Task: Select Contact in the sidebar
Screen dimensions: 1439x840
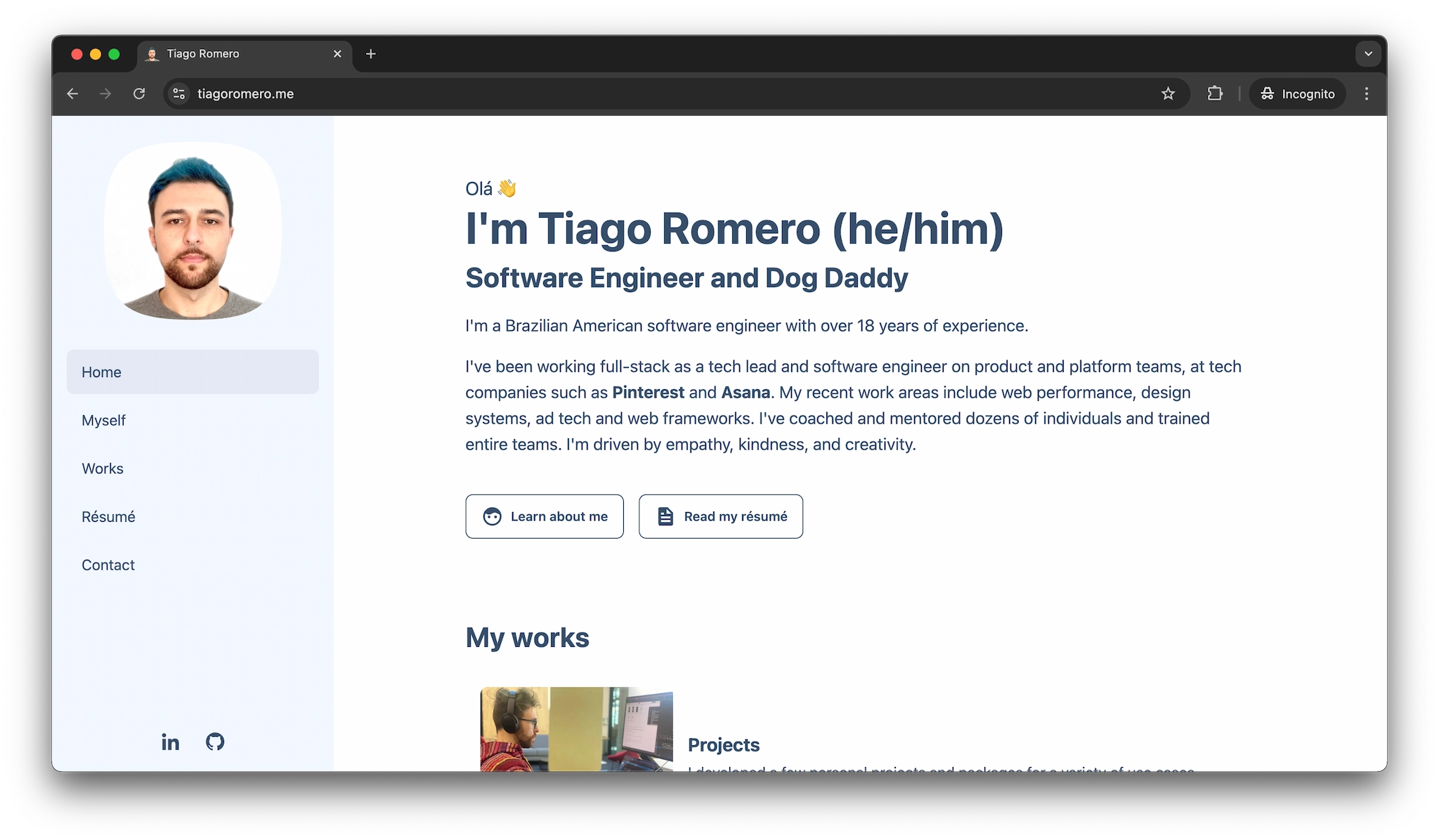Action: click(x=108, y=565)
